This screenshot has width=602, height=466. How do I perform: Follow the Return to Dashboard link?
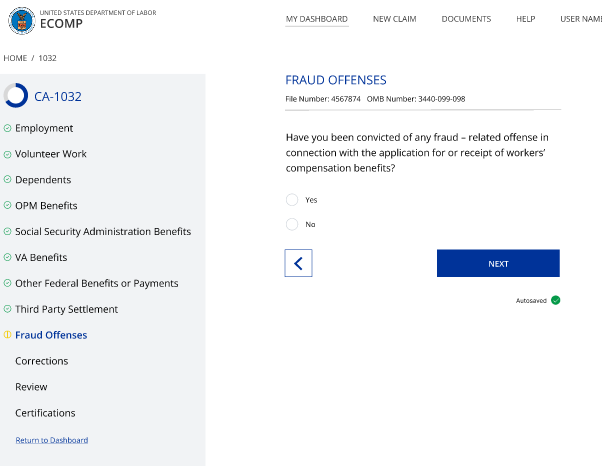[52, 440]
